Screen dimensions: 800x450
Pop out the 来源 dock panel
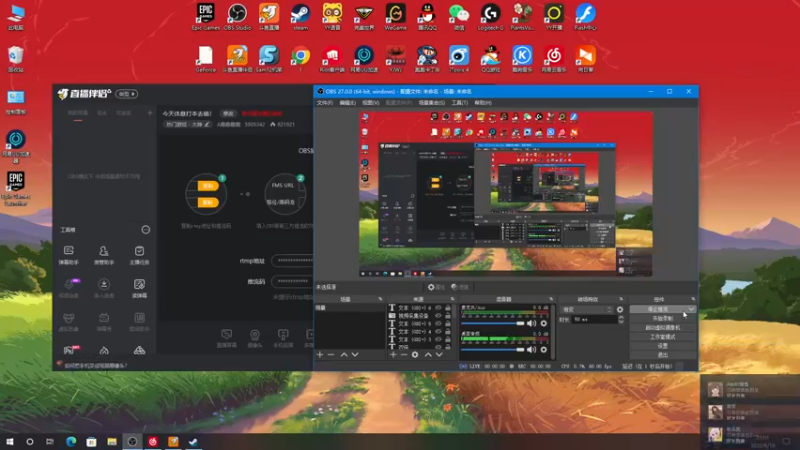click(452, 299)
